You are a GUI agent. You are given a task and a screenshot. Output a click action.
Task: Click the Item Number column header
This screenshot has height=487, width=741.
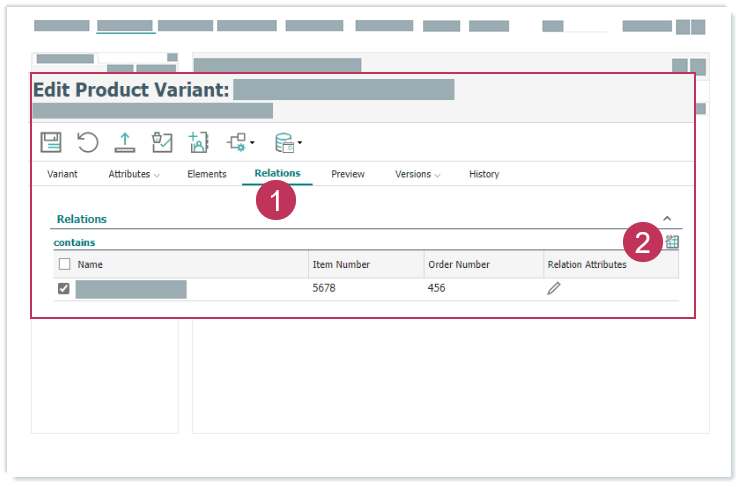click(x=342, y=265)
